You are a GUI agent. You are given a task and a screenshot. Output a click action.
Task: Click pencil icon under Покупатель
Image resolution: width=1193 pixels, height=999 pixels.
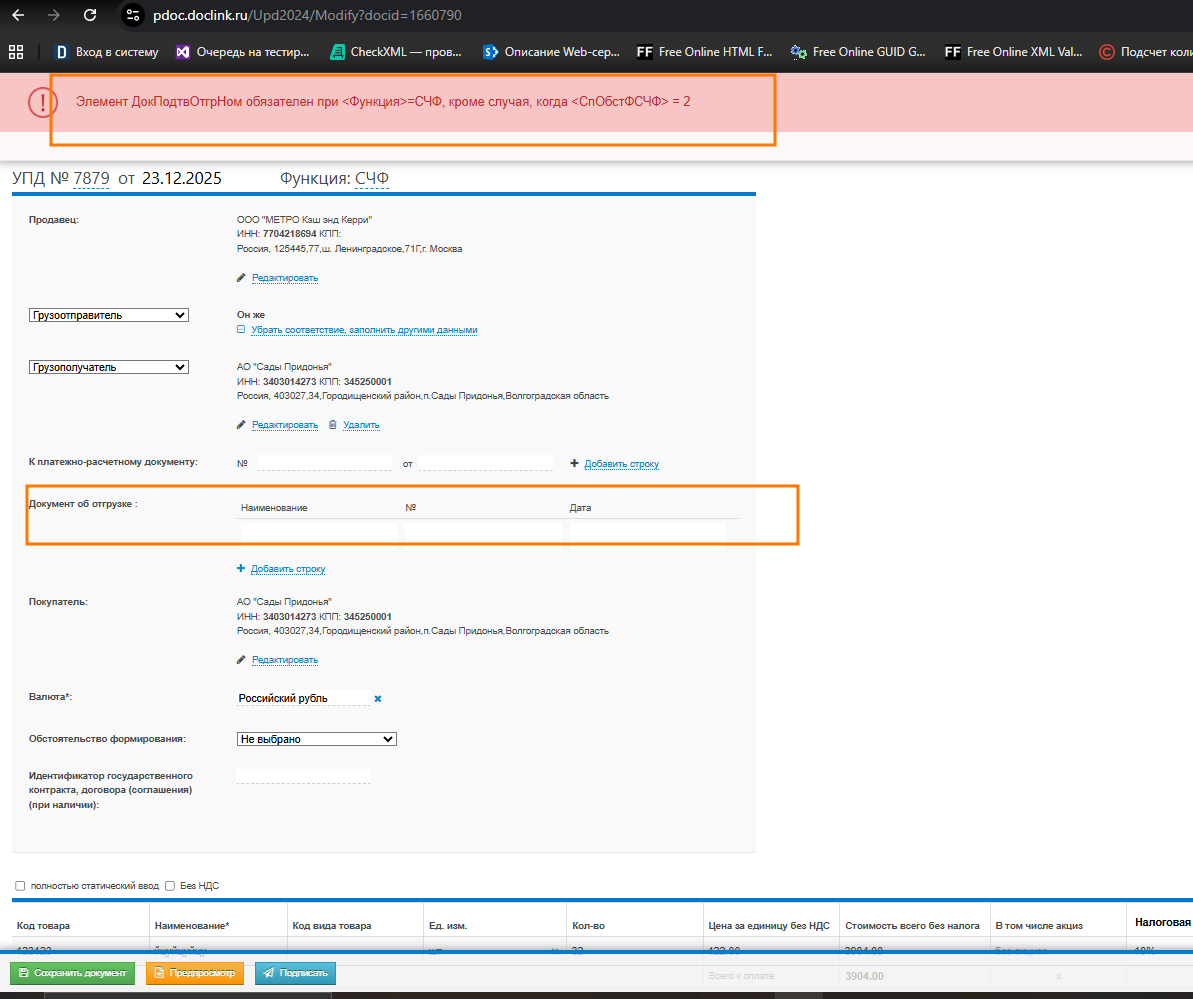coord(241,660)
